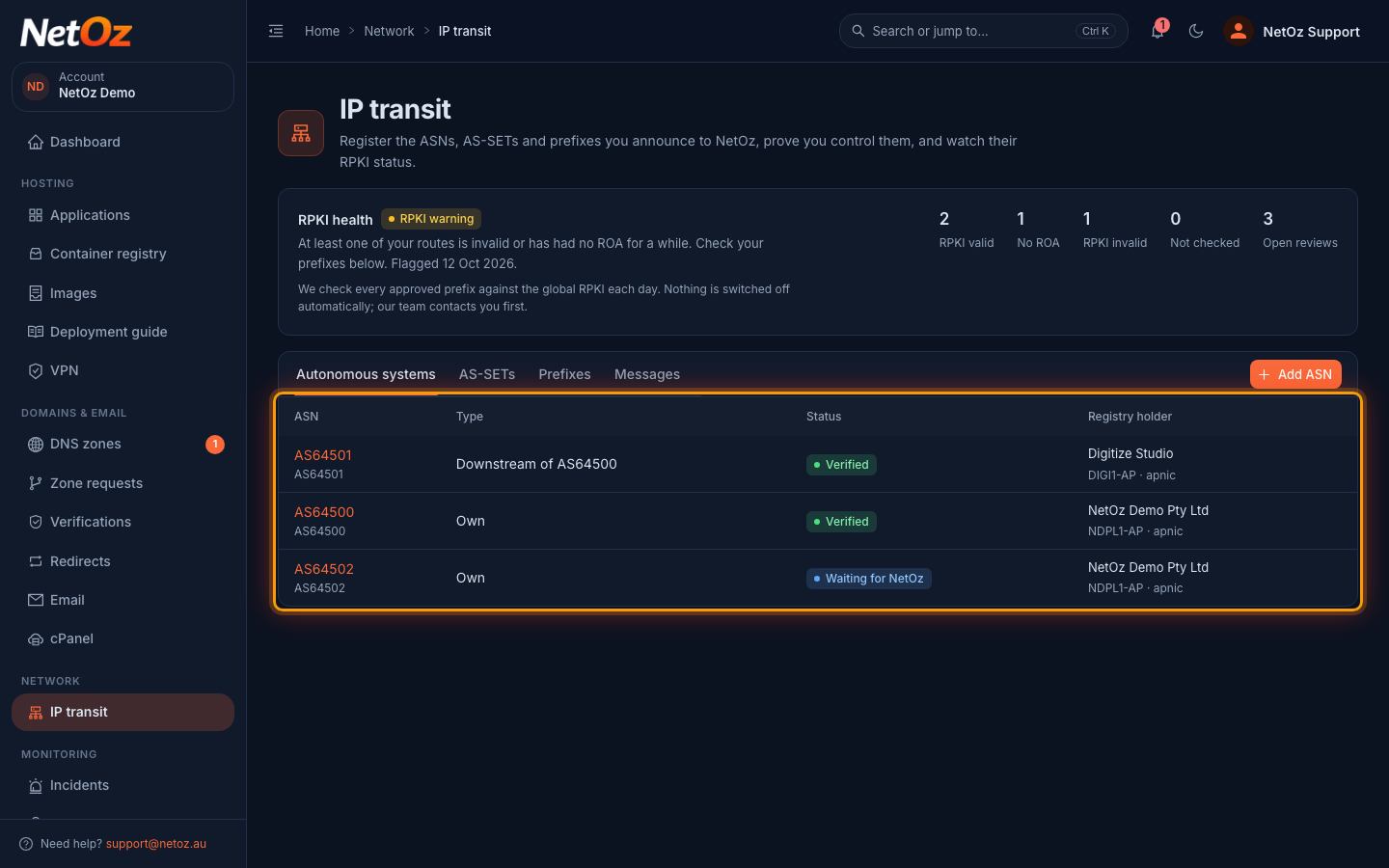The height and width of the screenshot is (868, 1389).
Task: Open DNS zones in the sidebar
Action: (x=123, y=445)
